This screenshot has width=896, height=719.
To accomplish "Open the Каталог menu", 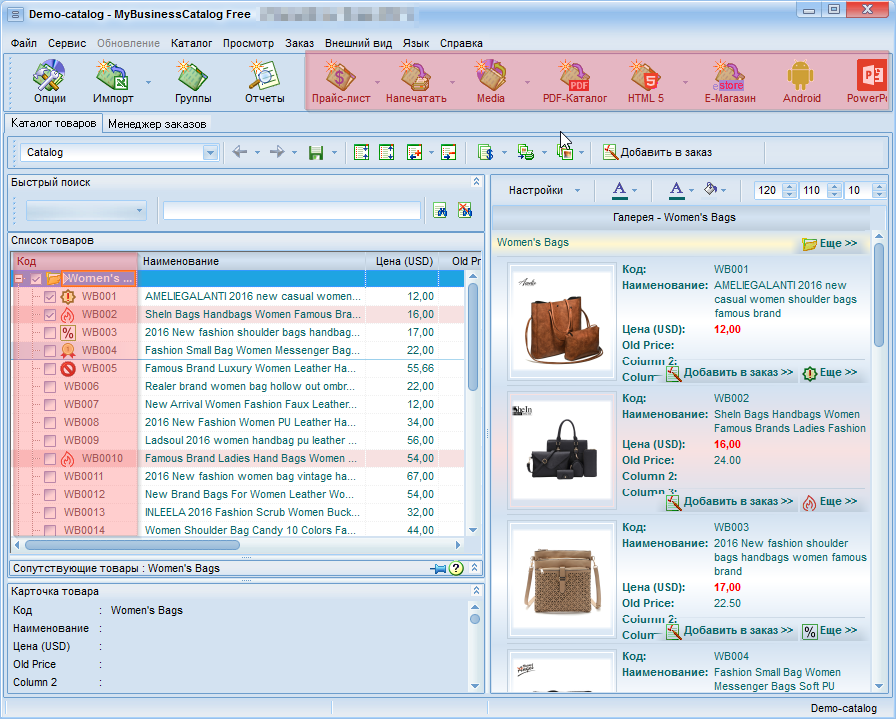I will tap(191, 43).
